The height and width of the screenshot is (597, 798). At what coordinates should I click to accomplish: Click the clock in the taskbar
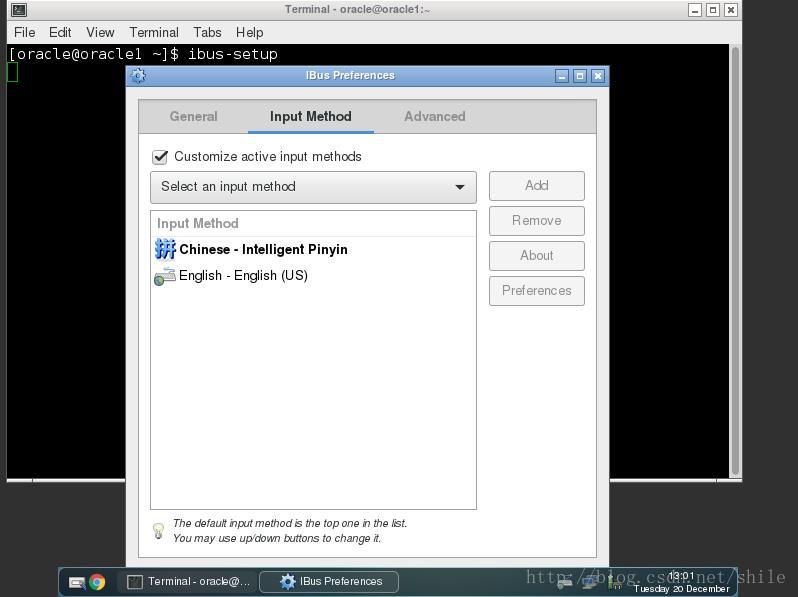(681, 582)
